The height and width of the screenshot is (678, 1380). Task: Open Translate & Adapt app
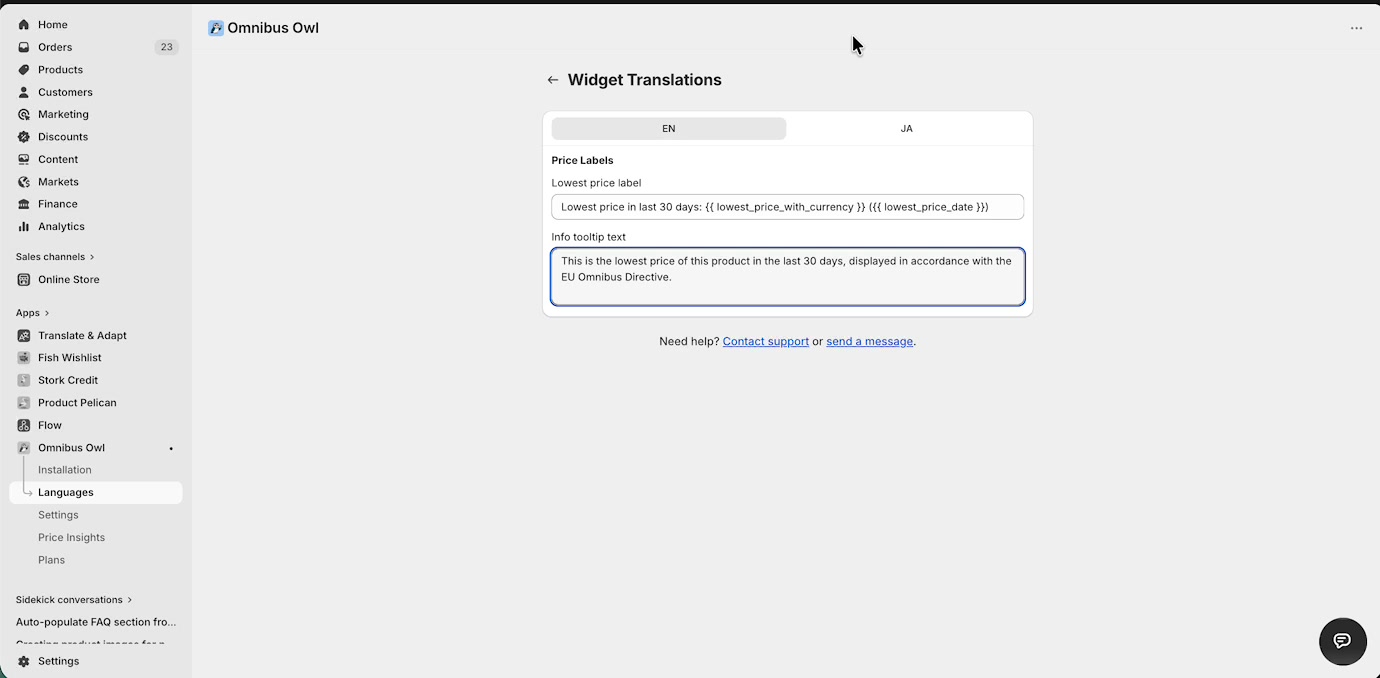82,335
